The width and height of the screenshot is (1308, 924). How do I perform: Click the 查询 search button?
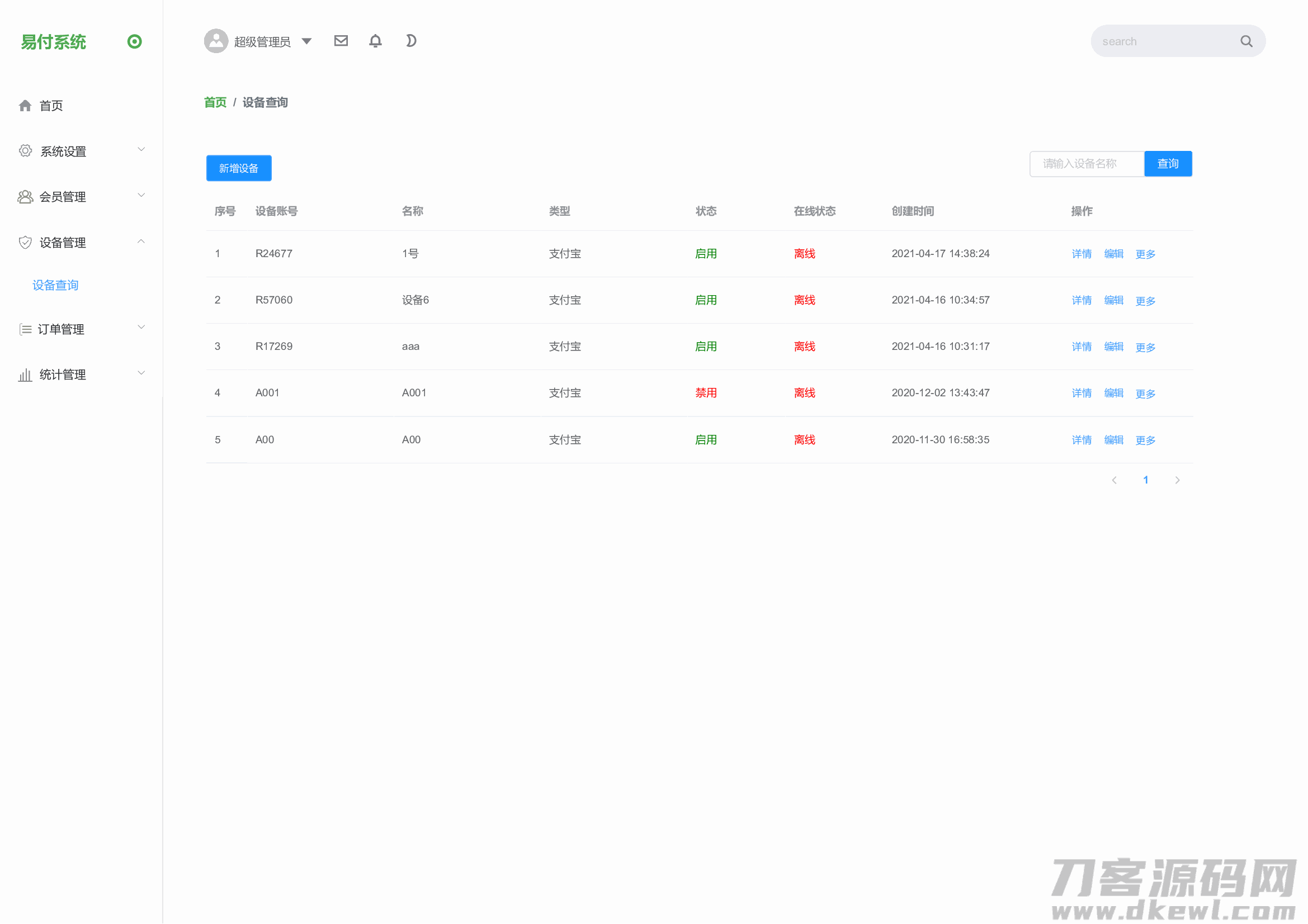(1167, 164)
